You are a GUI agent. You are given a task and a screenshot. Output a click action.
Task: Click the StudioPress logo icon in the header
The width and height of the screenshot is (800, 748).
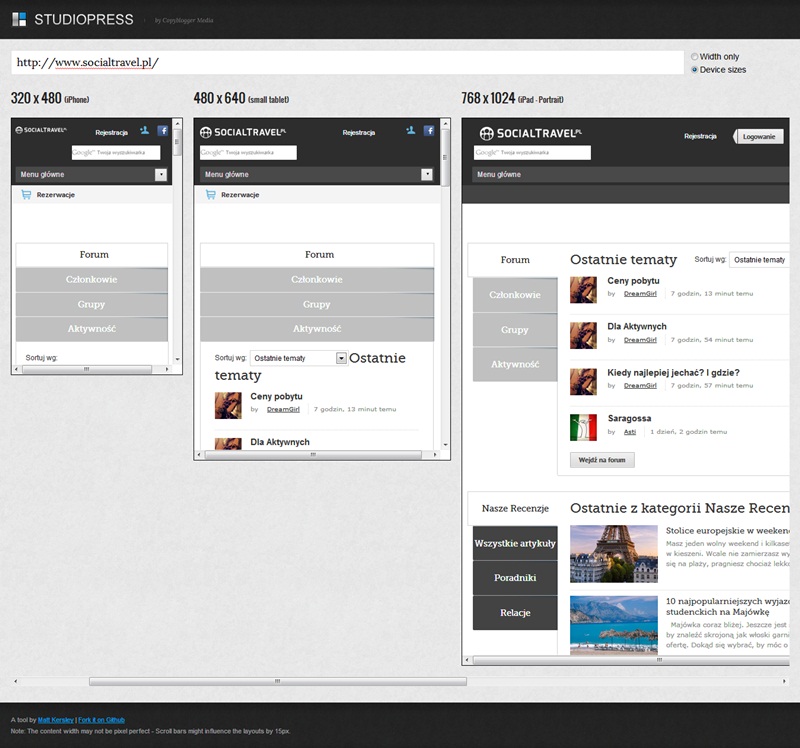pyautogui.click(x=19, y=19)
